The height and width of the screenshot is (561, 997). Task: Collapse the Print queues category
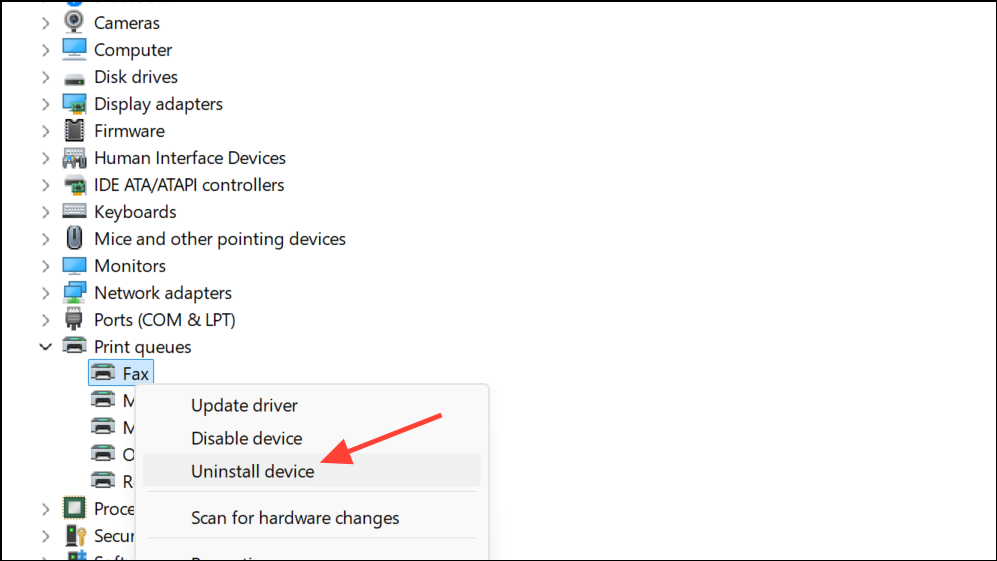(45, 347)
